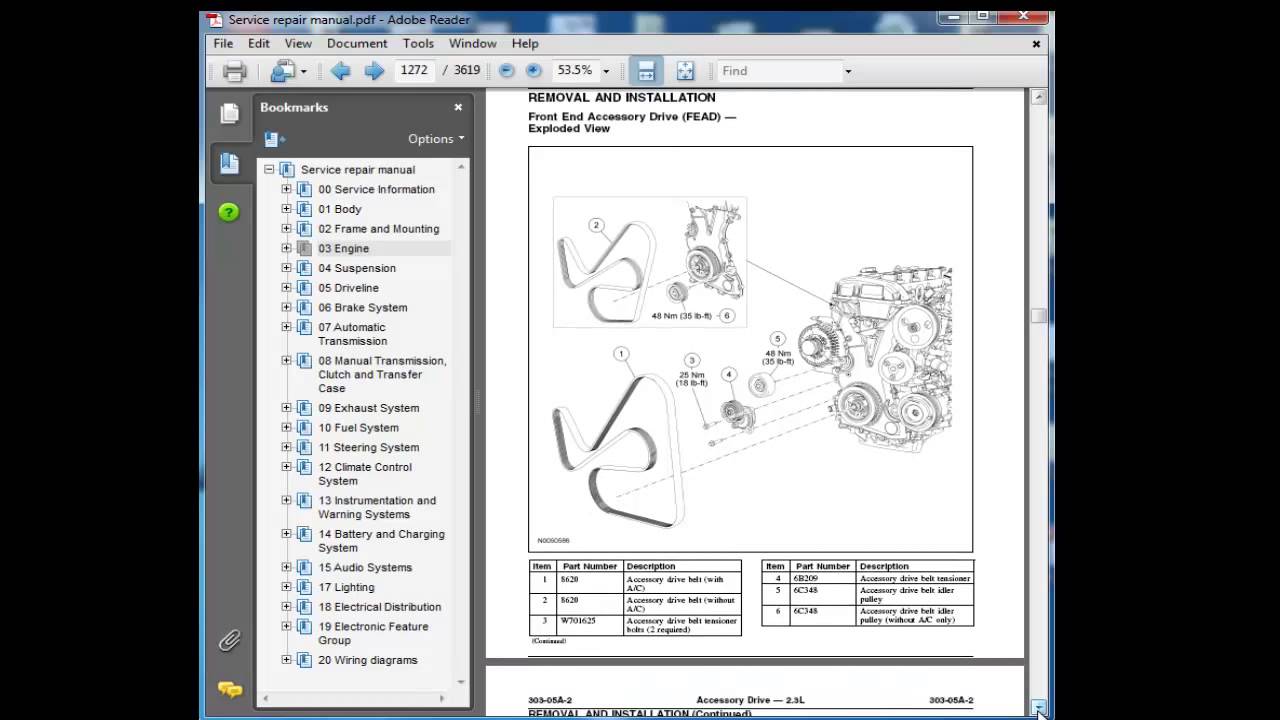1280x720 pixels.
Task: Open the collaborate icon's dropdown arrow
Action: point(303,72)
